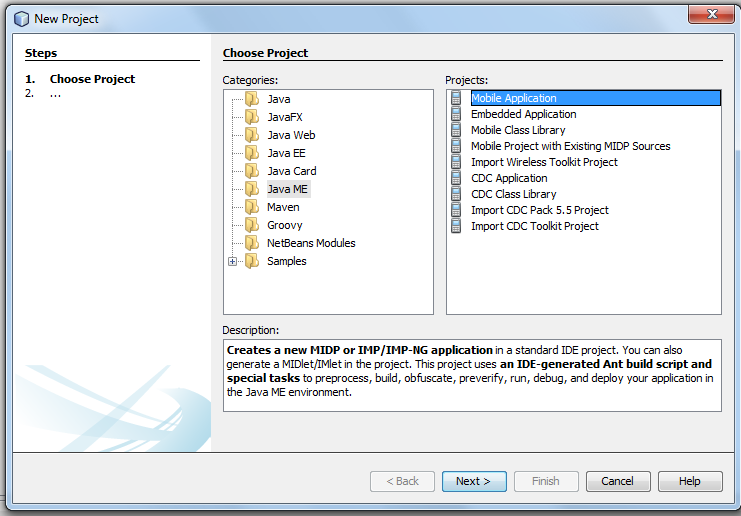Click the Java category folder icon

pyautogui.click(x=252, y=99)
